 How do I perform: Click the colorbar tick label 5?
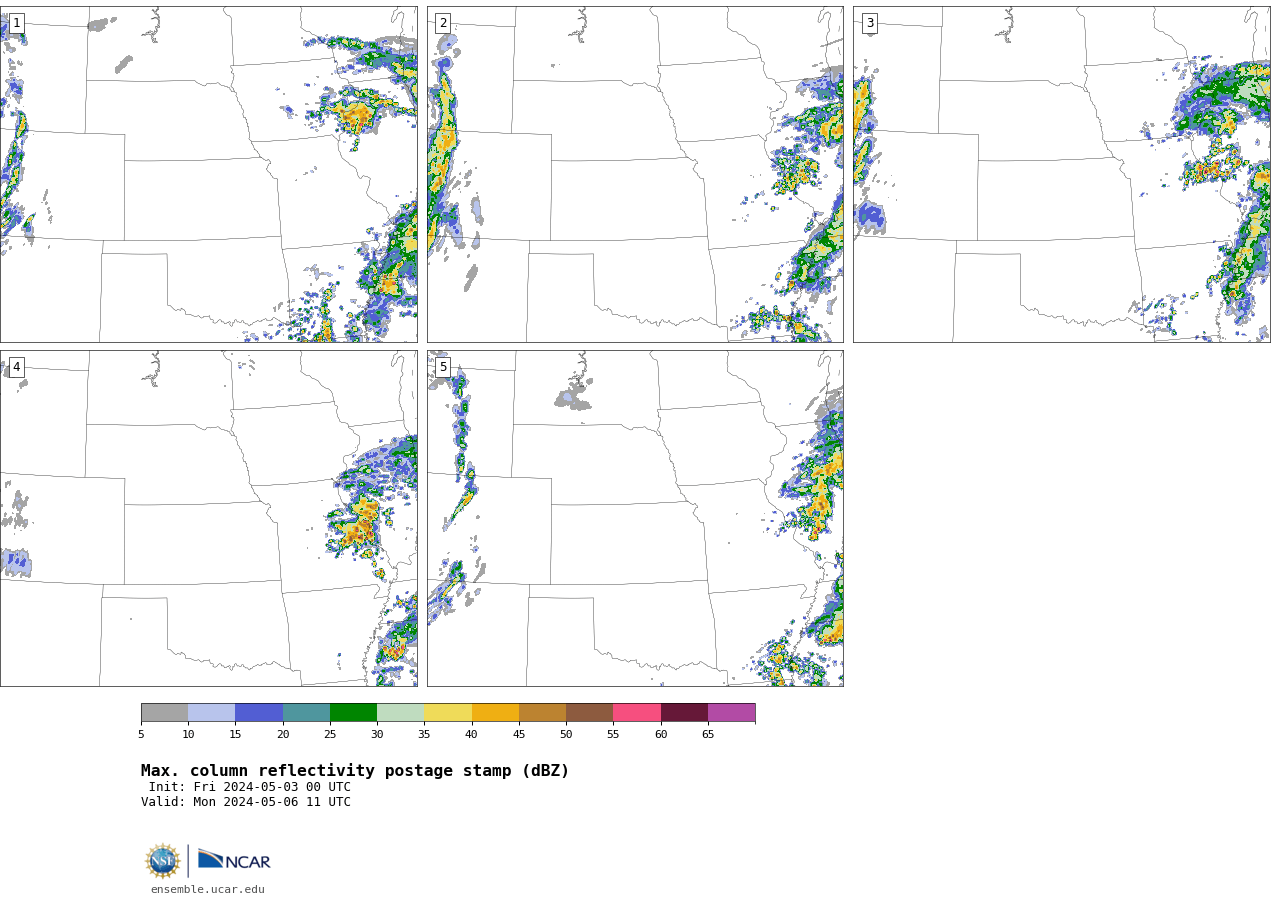(x=141, y=735)
